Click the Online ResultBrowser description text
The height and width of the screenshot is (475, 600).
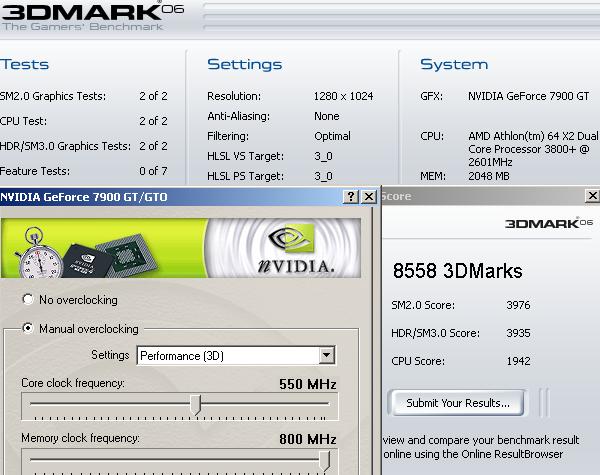(481, 447)
